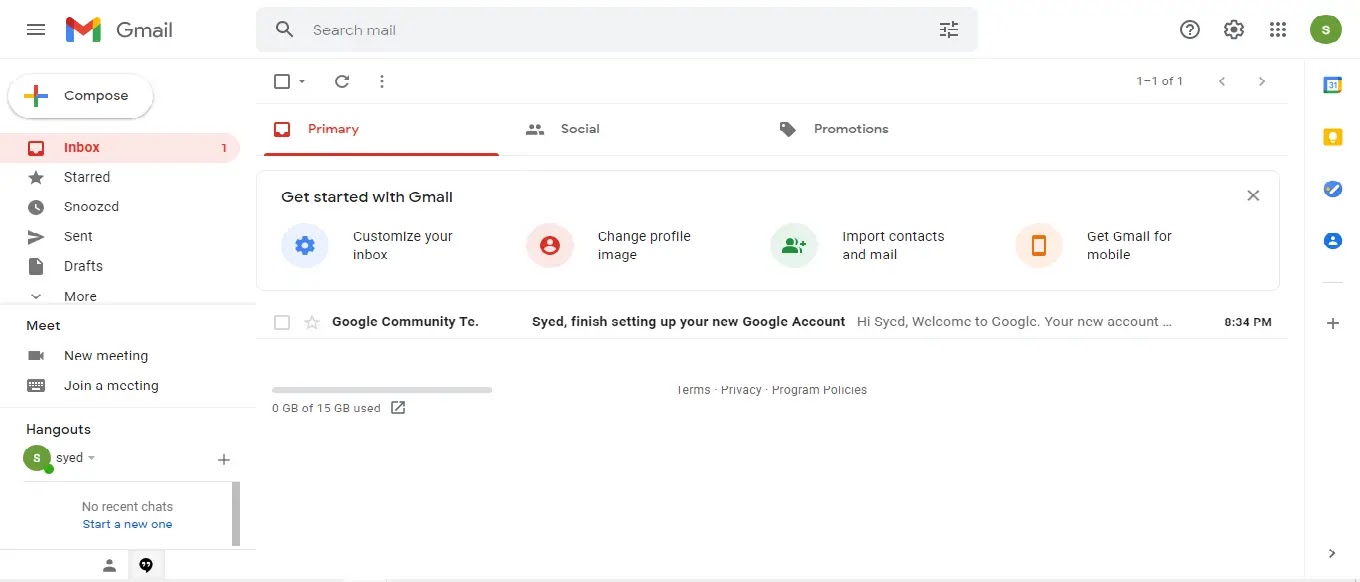Show search options filter icon
Image resolution: width=1360 pixels, height=582 pixels.
pos(949,30)
